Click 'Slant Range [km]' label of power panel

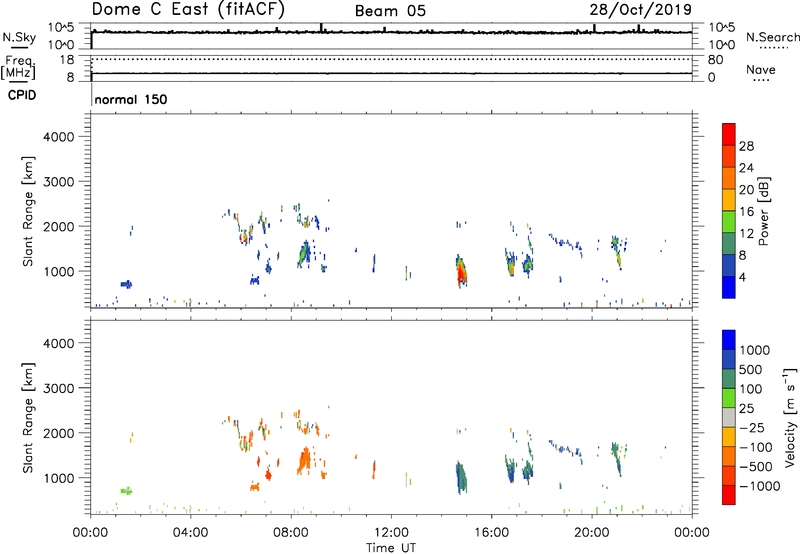28,211
